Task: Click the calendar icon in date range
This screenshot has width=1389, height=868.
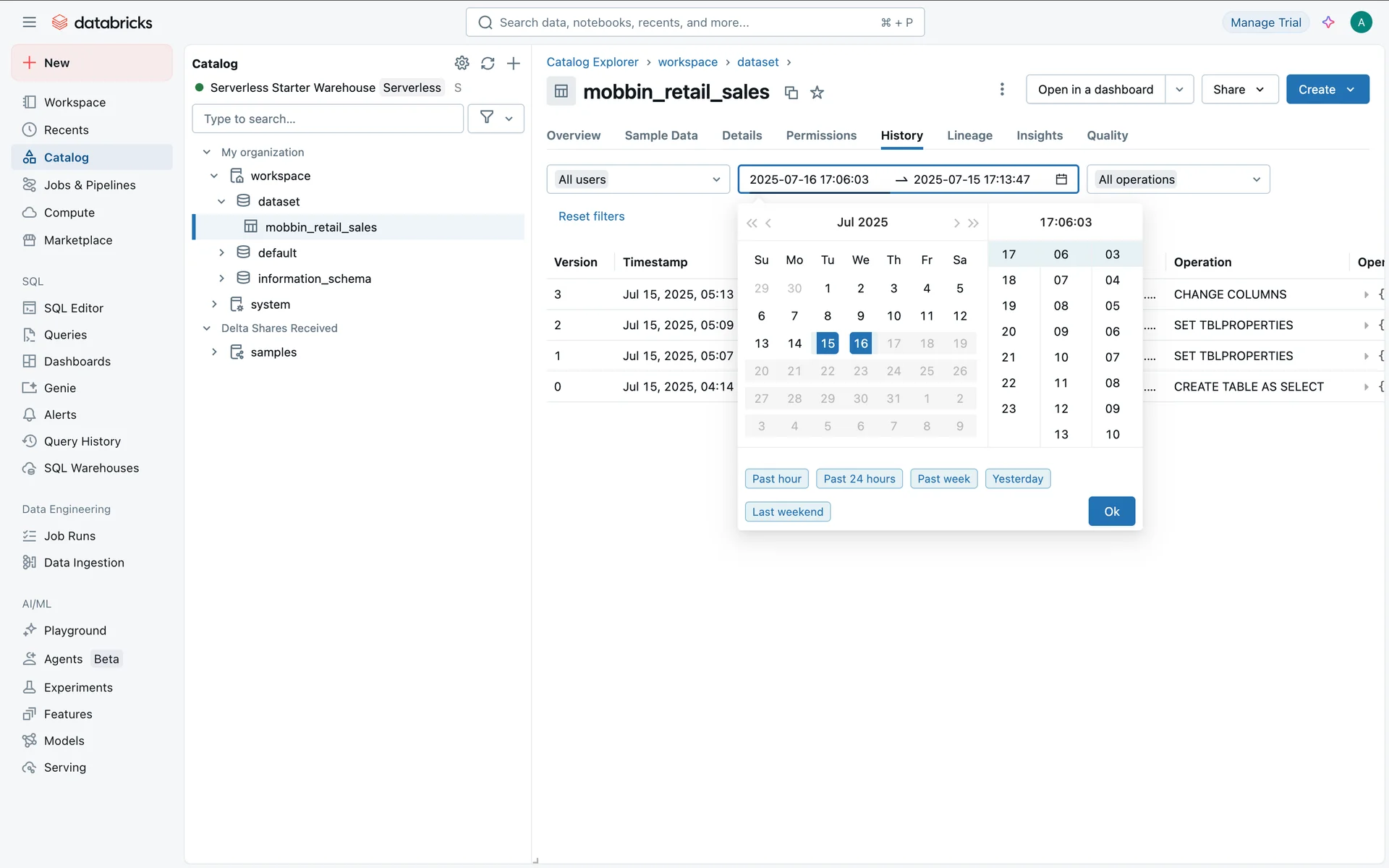Action: (x=1061, y=179)
